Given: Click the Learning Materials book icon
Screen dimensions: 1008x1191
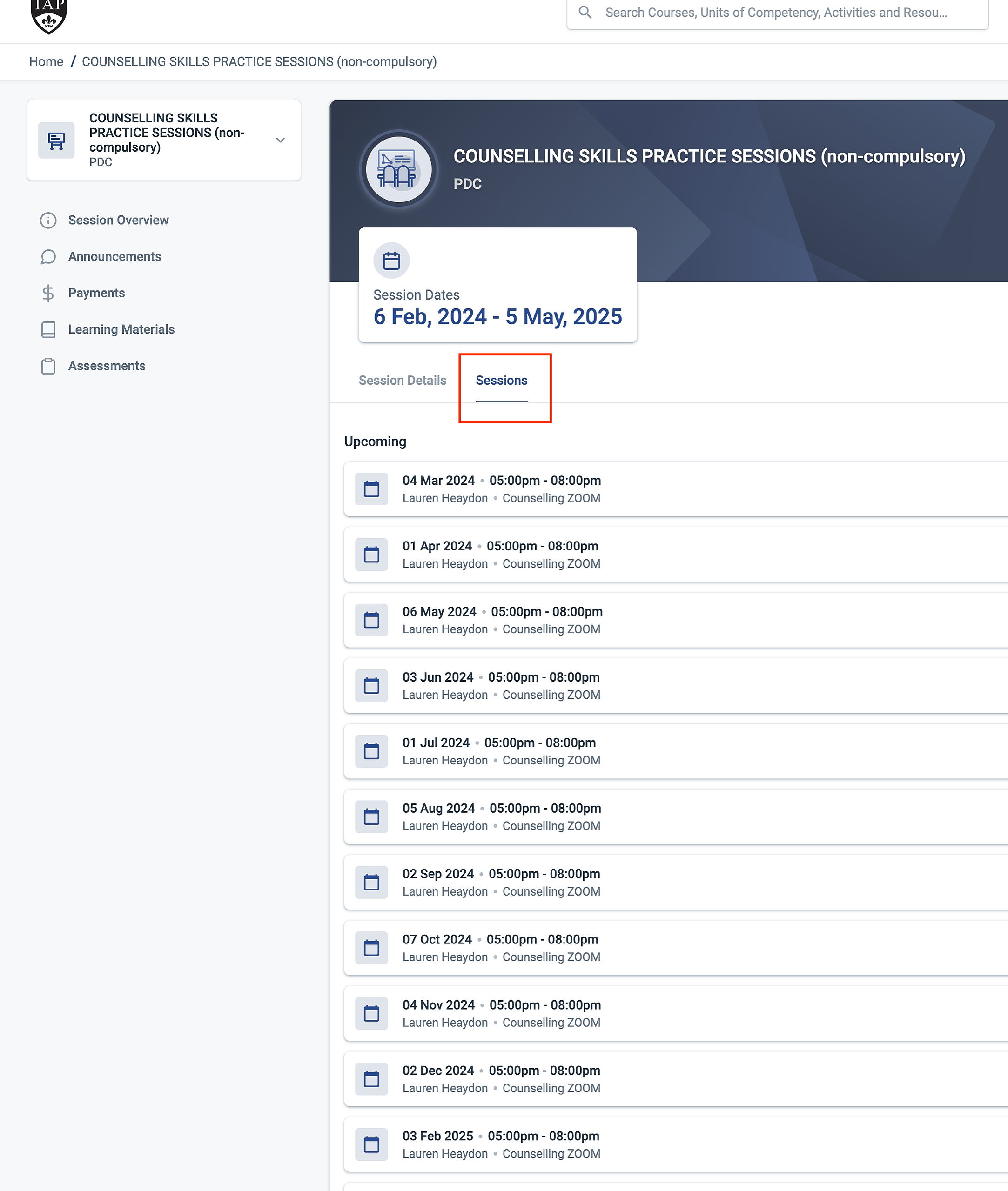Looking at the screenshot, I should click(x=48, y=329).
